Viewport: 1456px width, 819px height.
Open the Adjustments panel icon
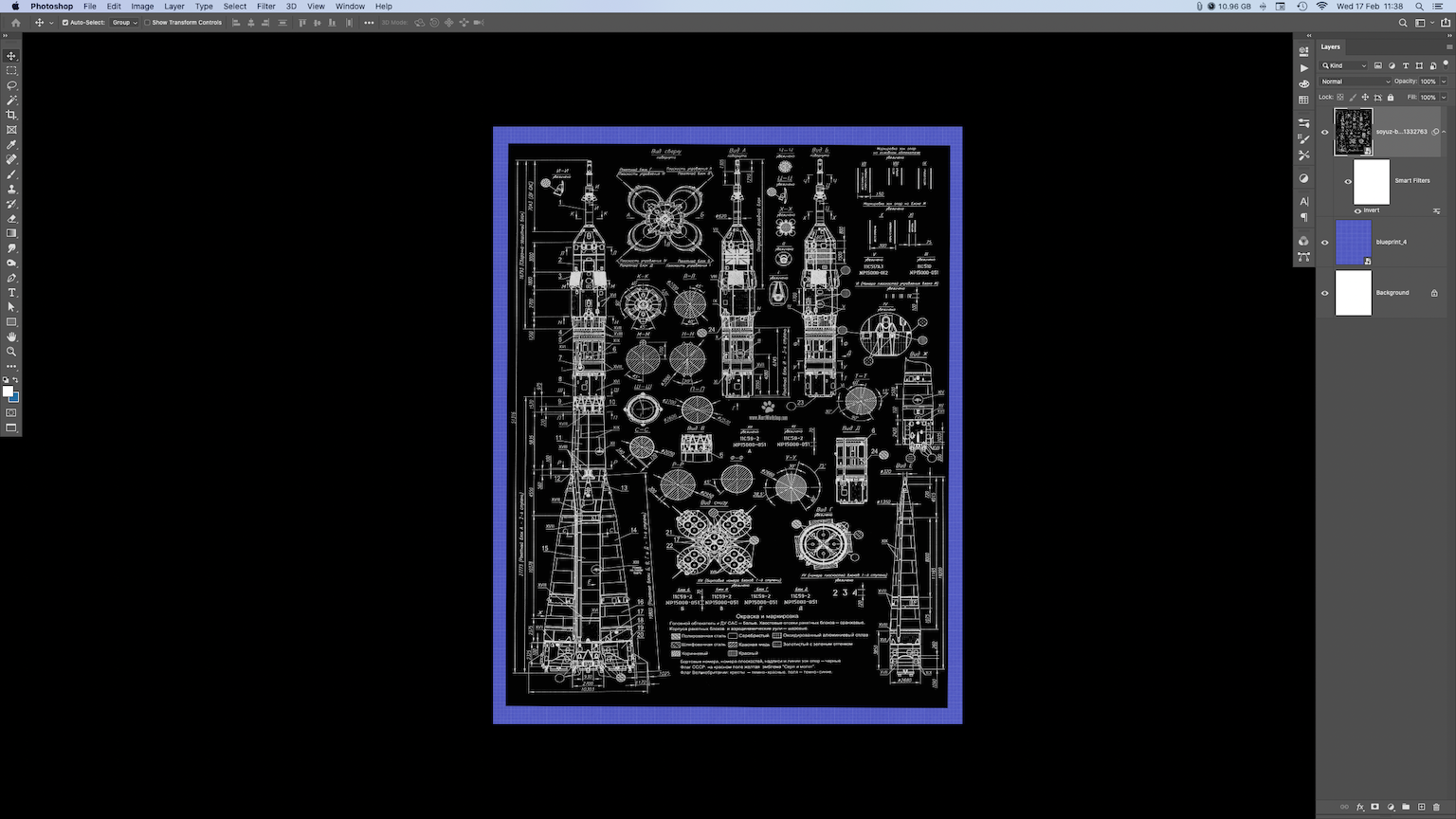coord(1304,178)
